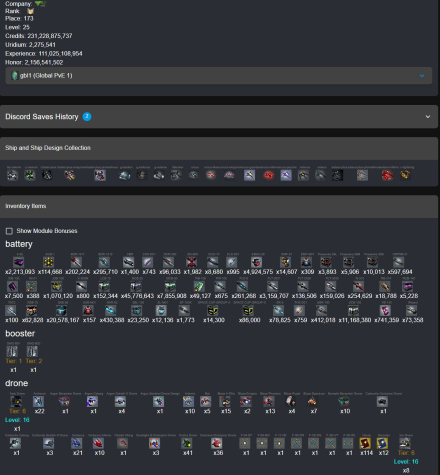Click the Ship and Ship Design Collection header
This screenshot has width=440, height=475.
pos(219,148)
